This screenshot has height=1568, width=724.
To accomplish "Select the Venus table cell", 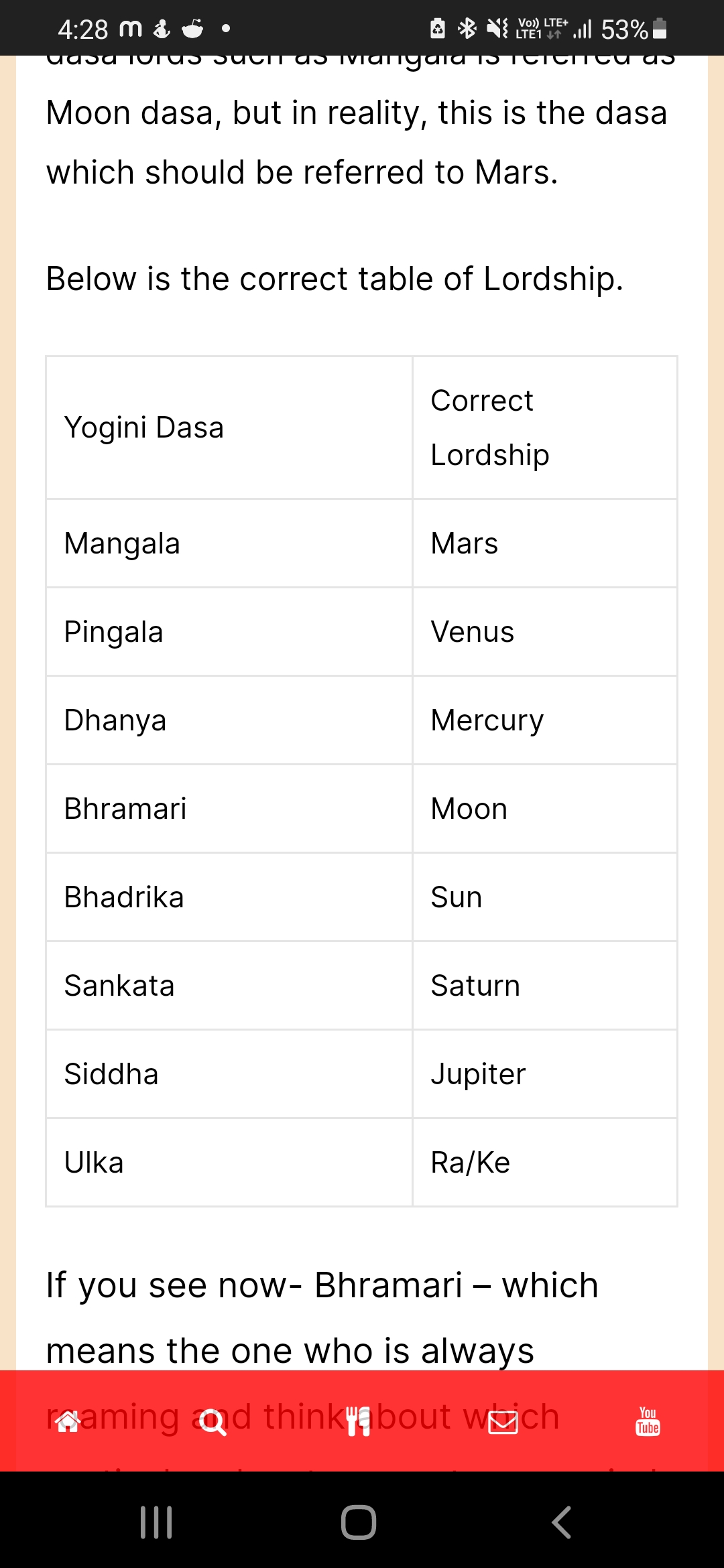I will tap(544, 632).
